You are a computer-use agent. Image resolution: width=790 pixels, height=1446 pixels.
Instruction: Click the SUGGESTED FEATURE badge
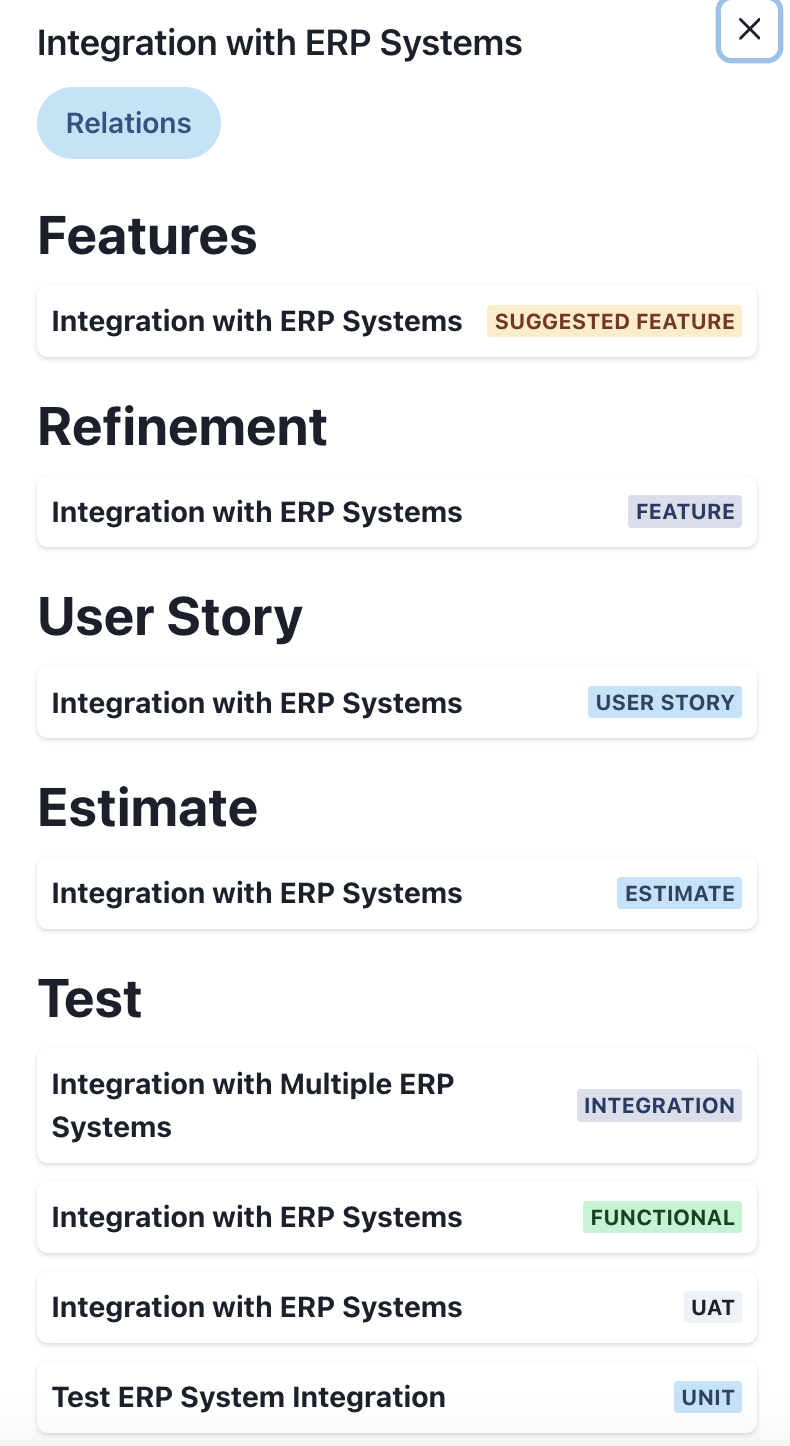coord(614,321)
